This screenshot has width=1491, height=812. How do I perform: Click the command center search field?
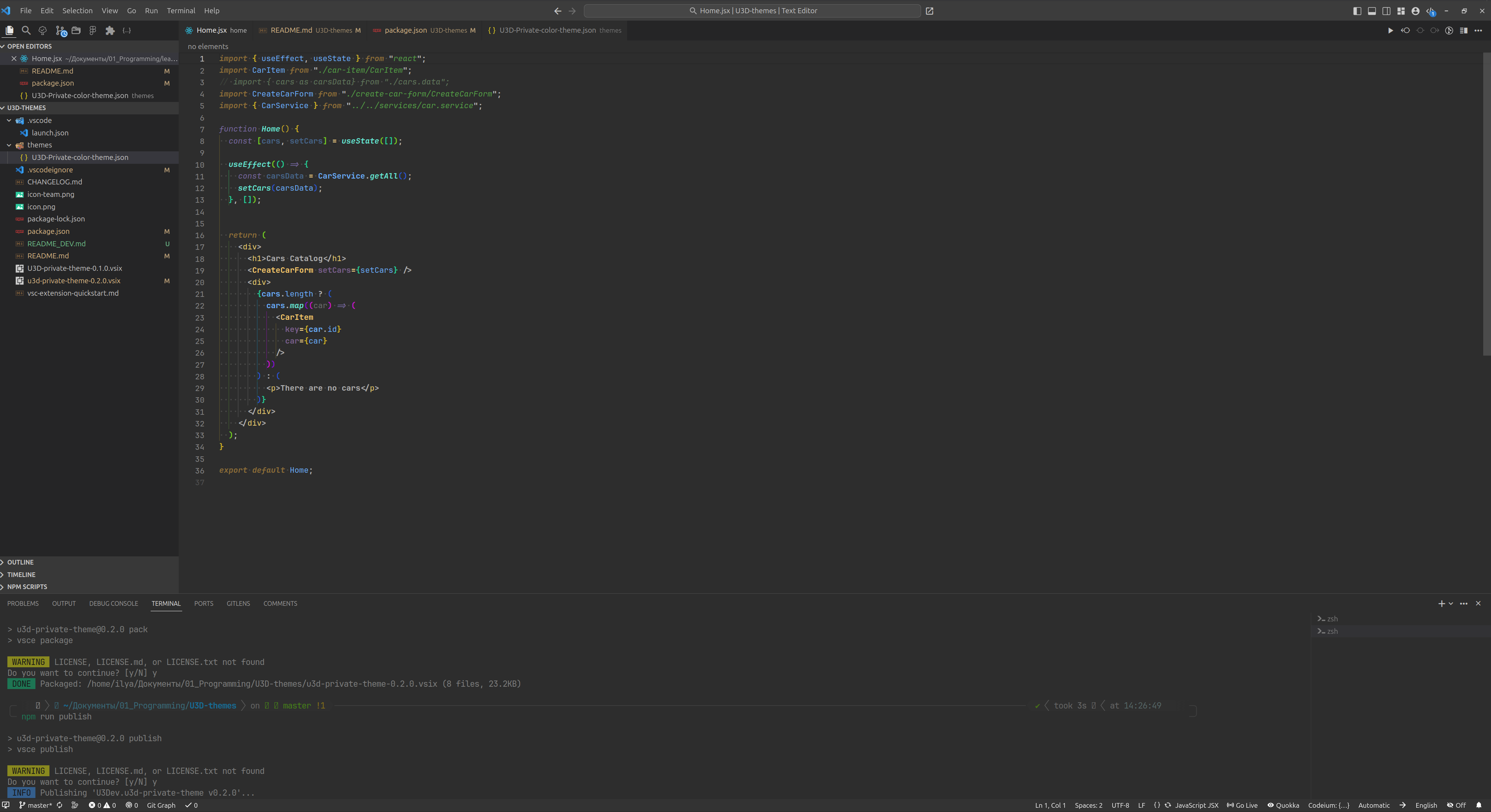tap(752, 11)
